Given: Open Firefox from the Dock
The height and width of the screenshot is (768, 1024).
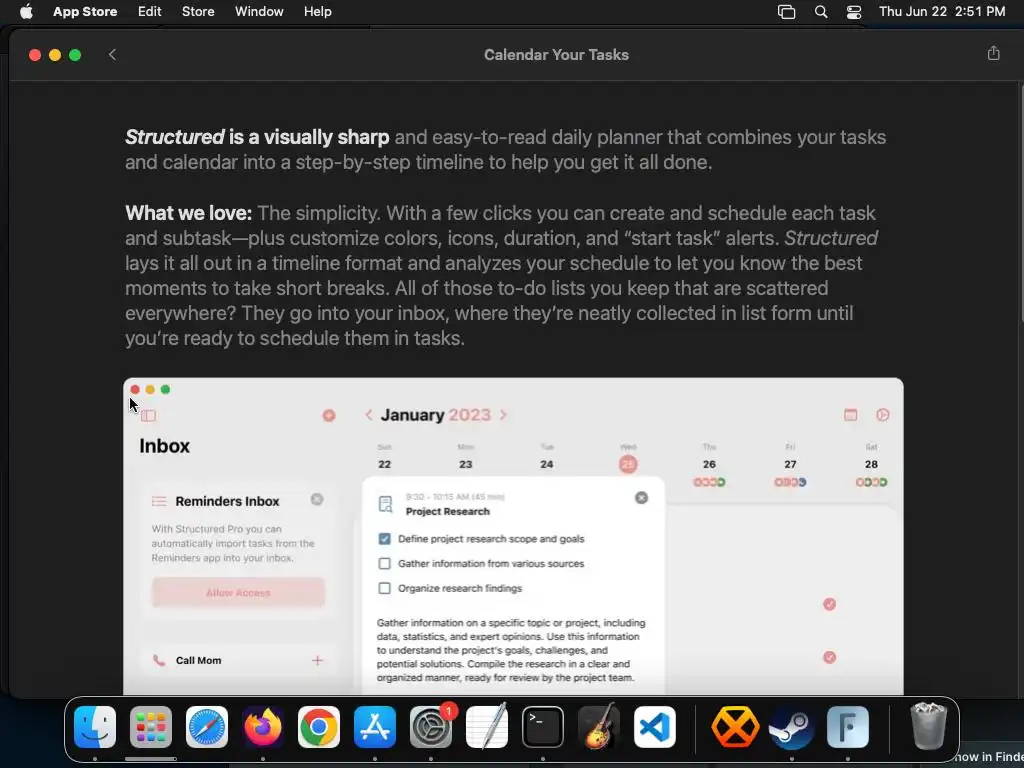Looking at the screenshot, I should pos(263,727).
